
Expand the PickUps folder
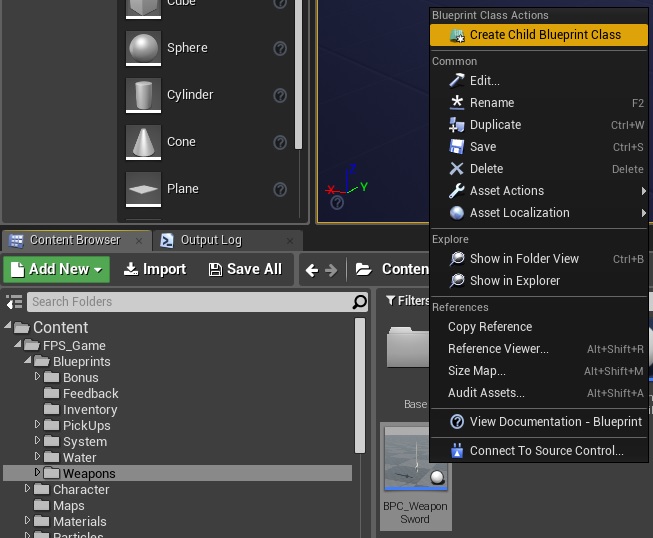tap(38, 425)
